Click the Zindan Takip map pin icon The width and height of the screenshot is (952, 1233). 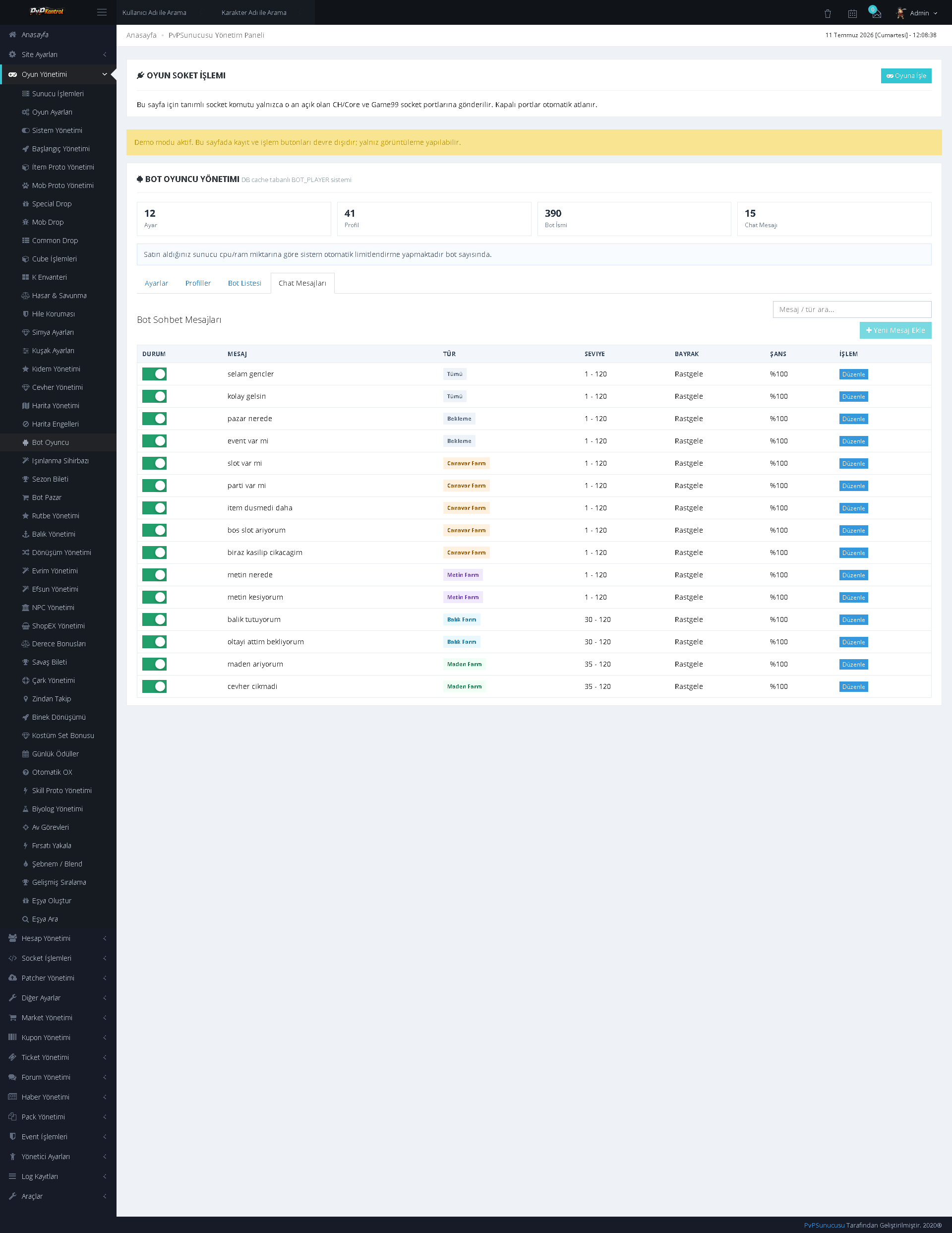[25, 699]
